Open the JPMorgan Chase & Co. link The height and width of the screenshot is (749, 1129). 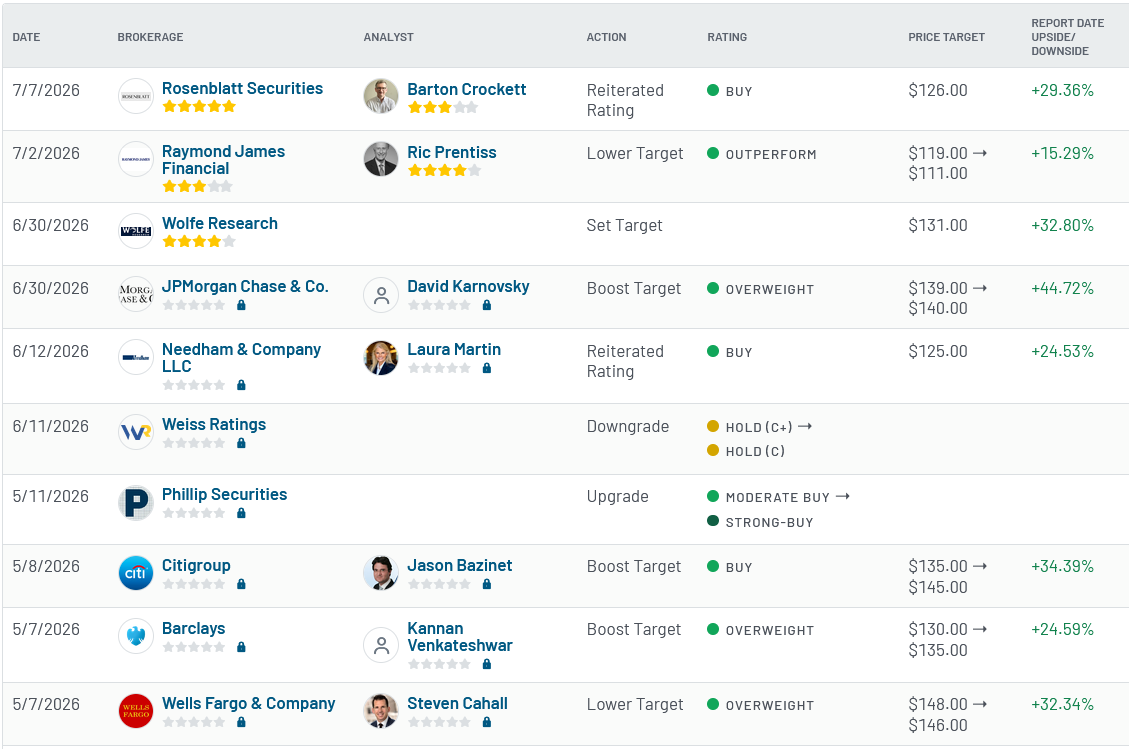point(246,287)
